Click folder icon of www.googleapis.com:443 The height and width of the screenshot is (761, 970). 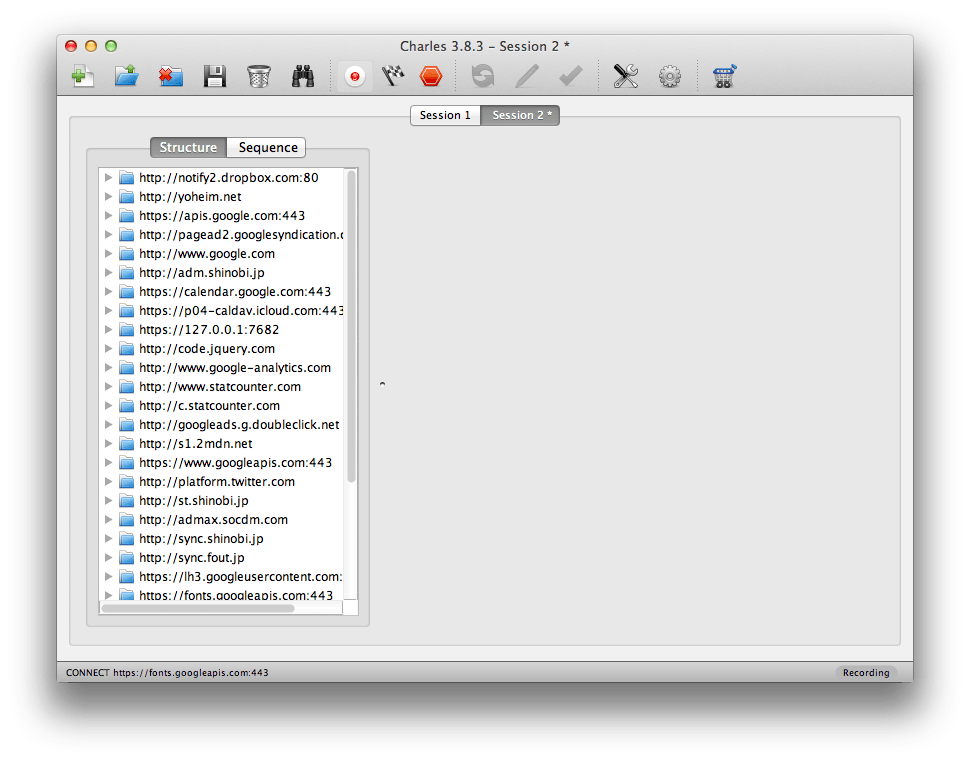click(x=127, y=463)
